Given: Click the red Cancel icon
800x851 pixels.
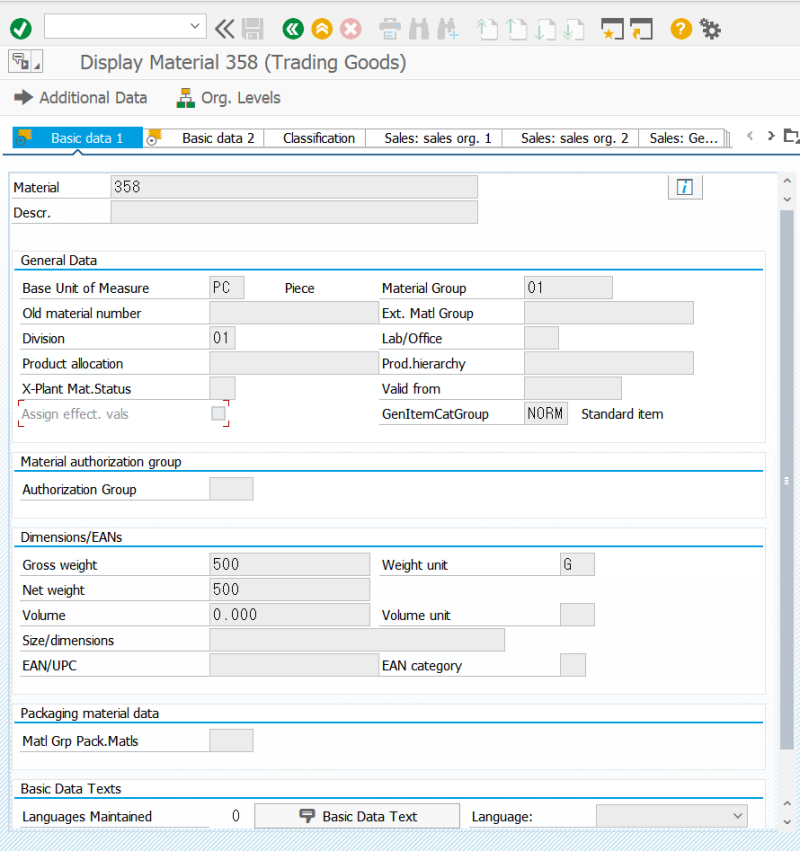Looking at the screenshot, I should (351, 28).
